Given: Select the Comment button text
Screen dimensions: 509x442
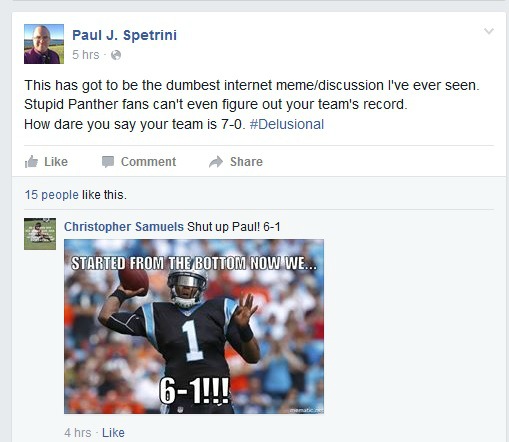Looking at the screenshot, I should (x=148, y=162).
